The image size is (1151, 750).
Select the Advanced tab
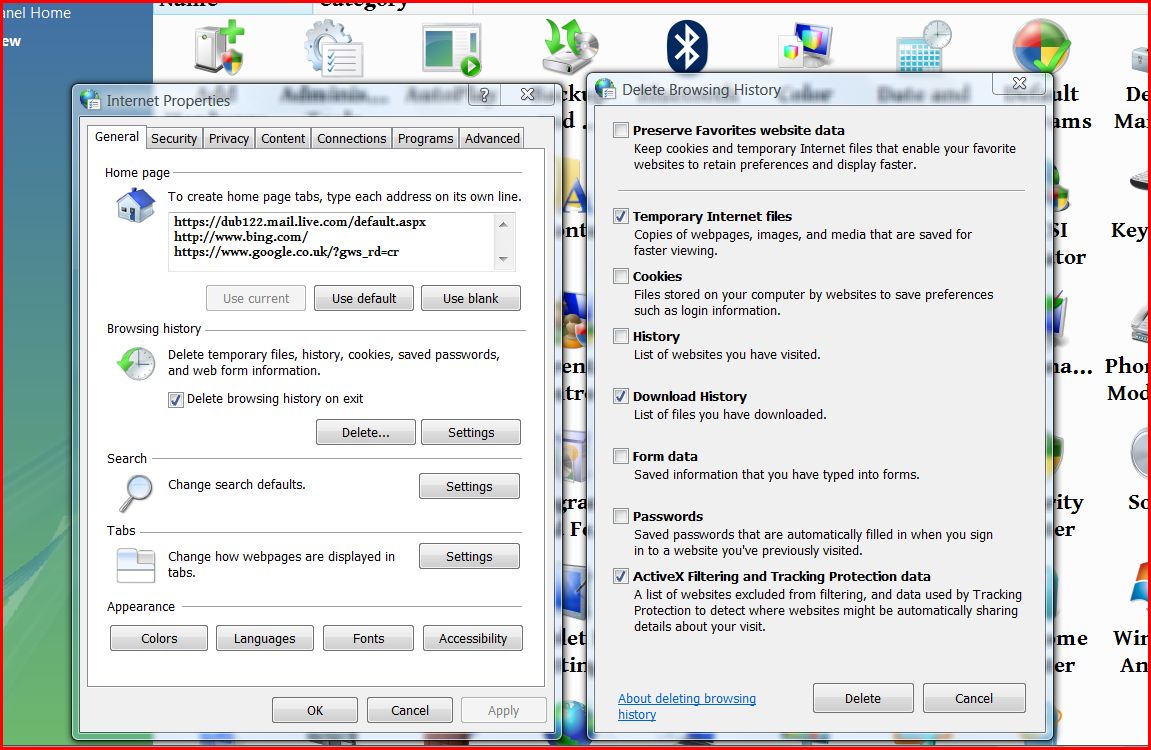[x=492, y=138]
